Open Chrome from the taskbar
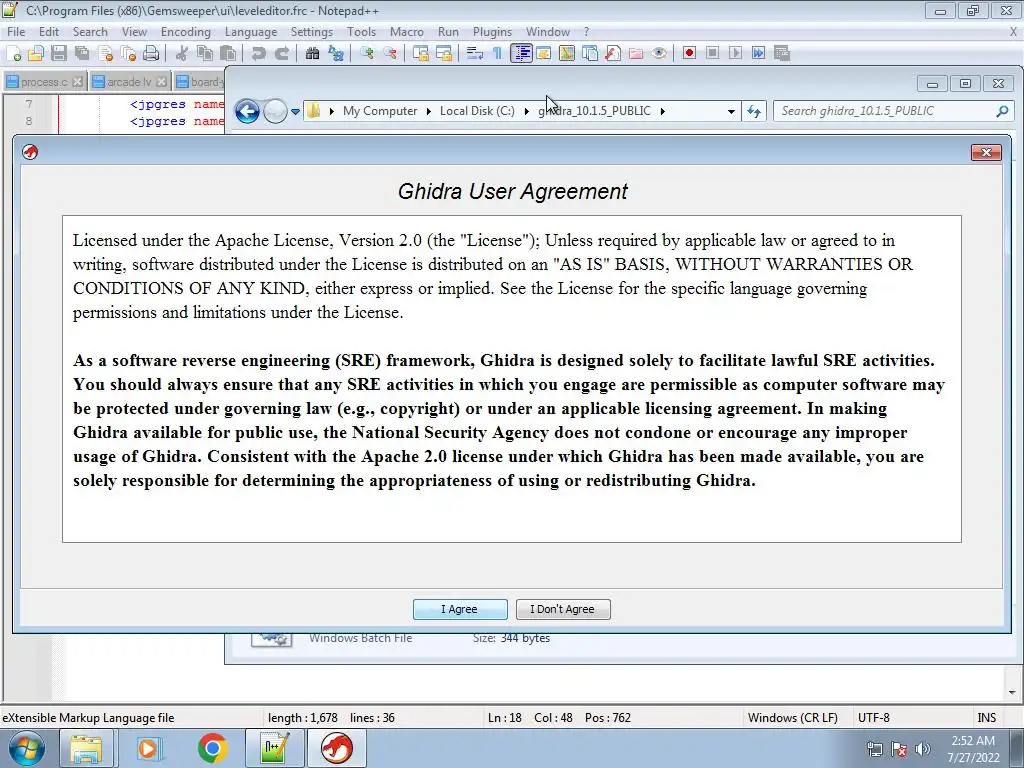The height and width of the screenshot is (768, 1024). tap(212, 748)
